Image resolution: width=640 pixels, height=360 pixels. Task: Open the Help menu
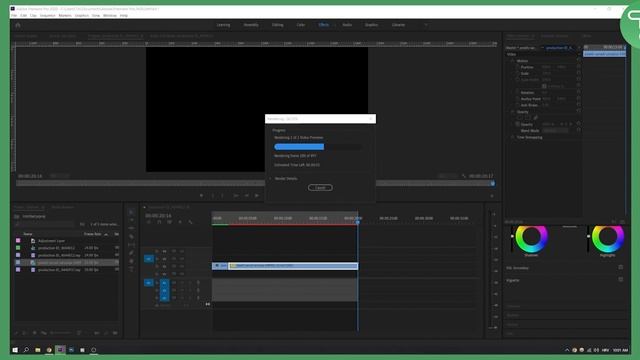(x=124, y=16)
